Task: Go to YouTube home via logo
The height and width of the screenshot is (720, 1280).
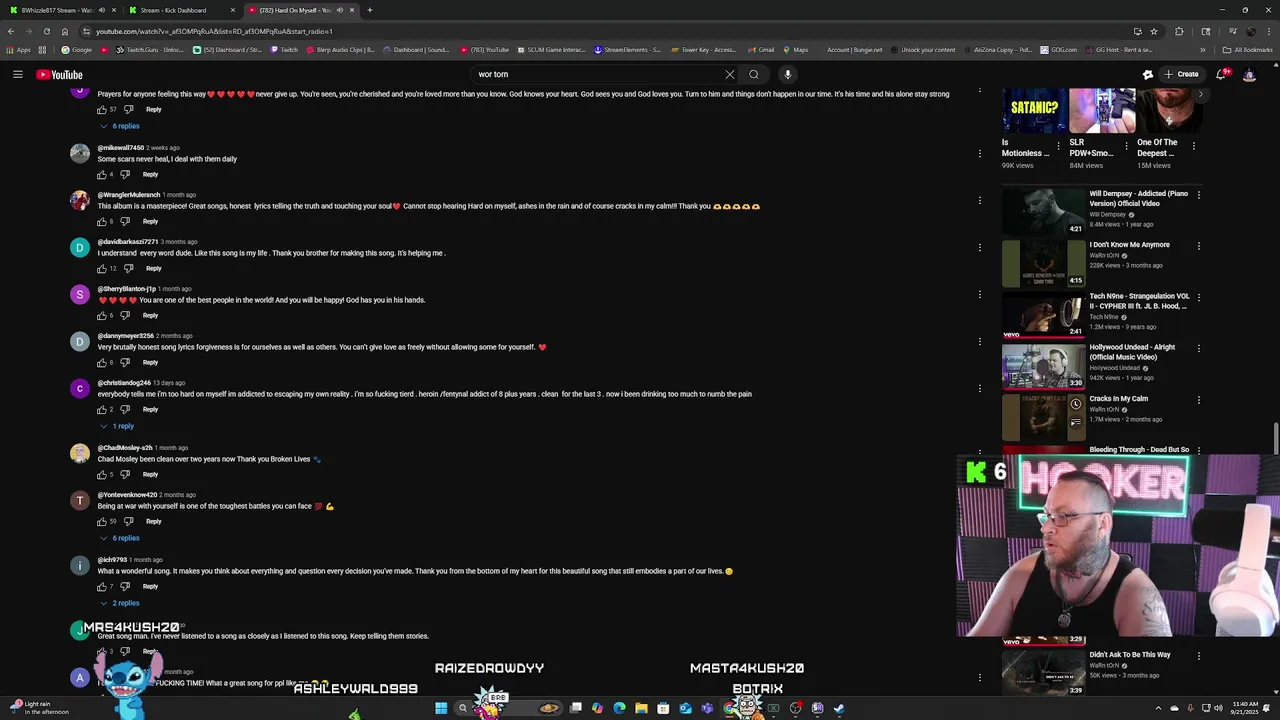Action: pos(59,74)
